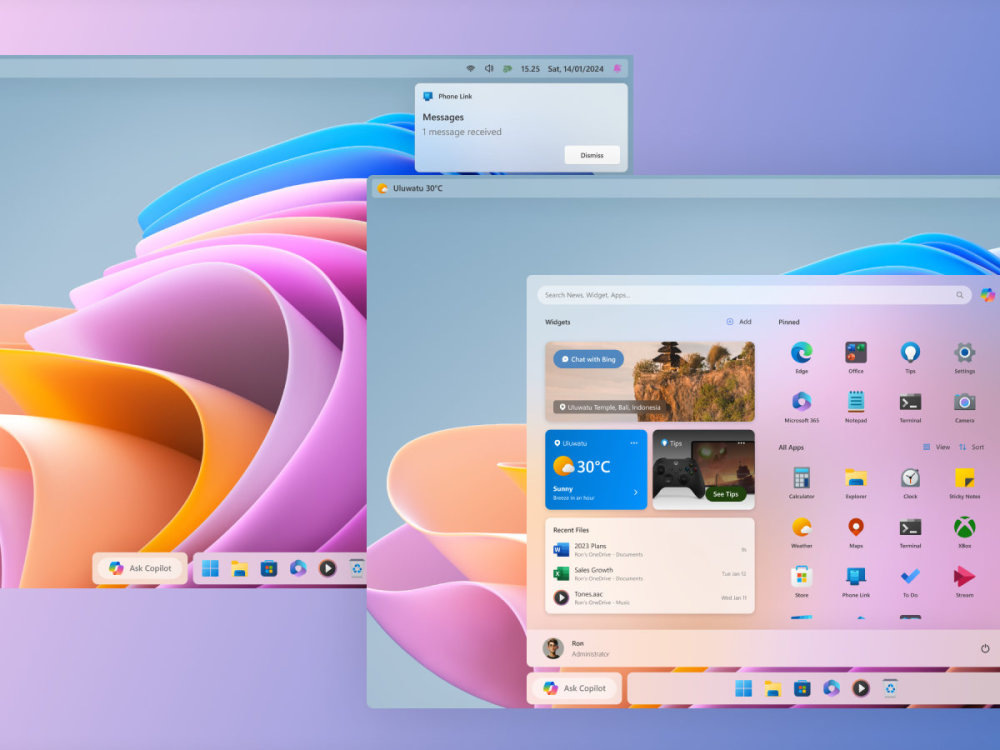Open the View options for All Apps
The image size is (1000, 750).
[x=936, y=447]
